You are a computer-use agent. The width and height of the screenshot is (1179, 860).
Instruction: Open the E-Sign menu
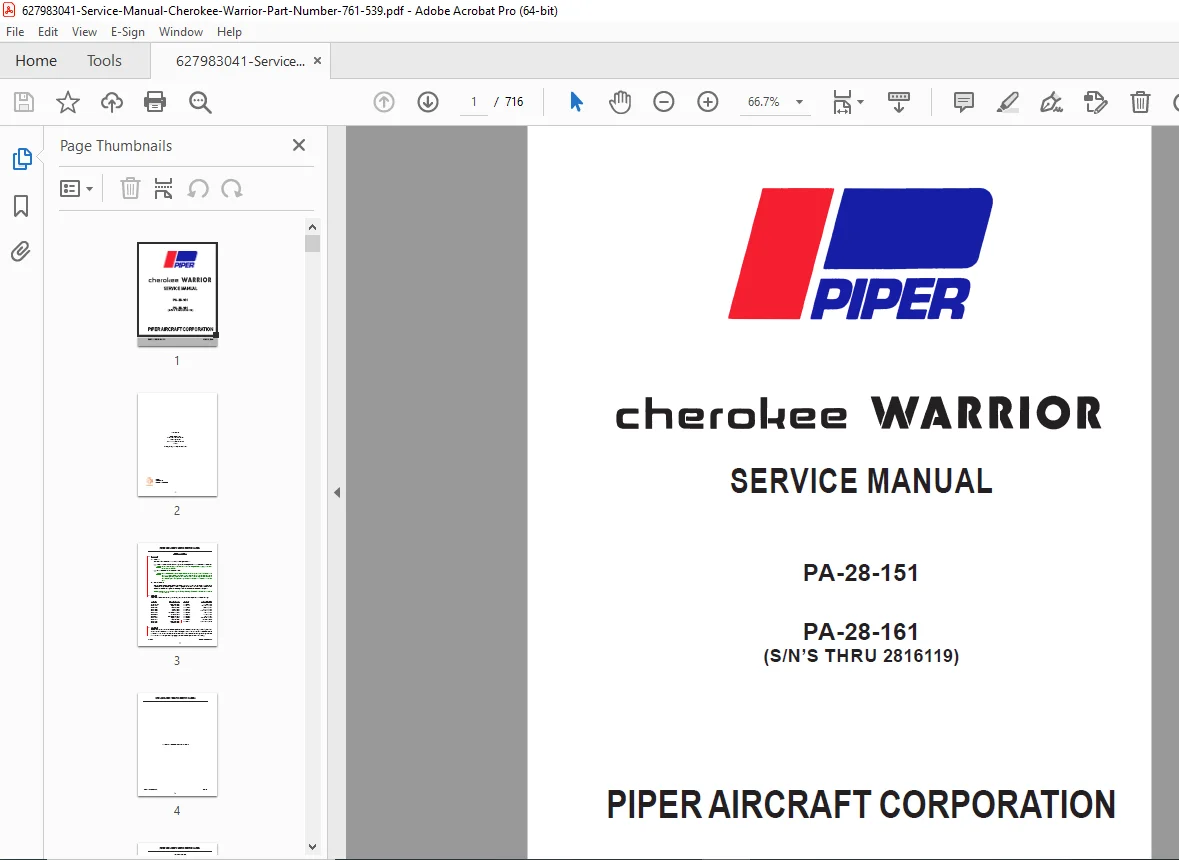pos(127,32)
